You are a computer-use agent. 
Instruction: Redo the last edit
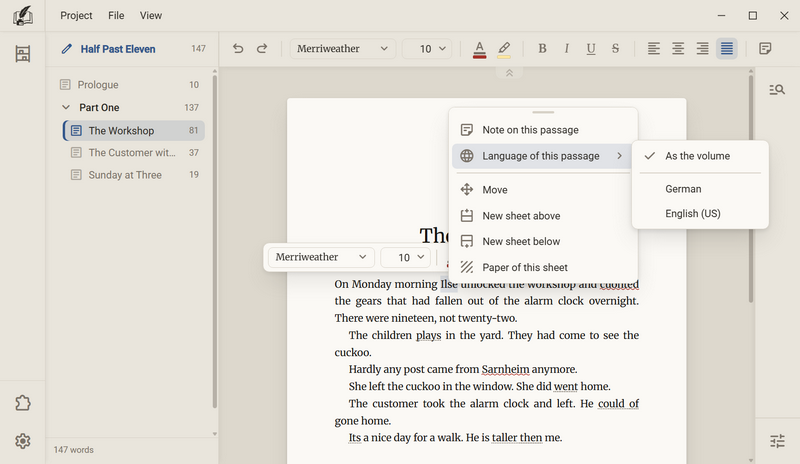tap(262, 48)
